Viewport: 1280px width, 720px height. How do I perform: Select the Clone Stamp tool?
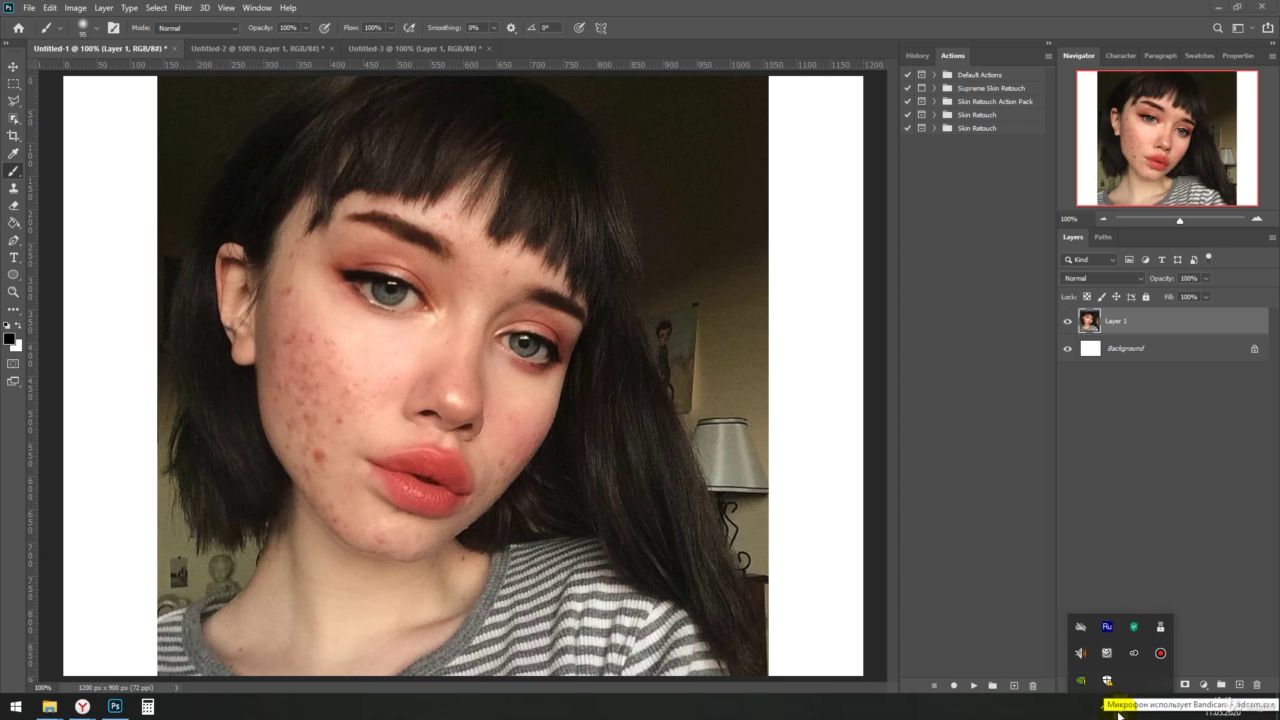coord(13,188)
